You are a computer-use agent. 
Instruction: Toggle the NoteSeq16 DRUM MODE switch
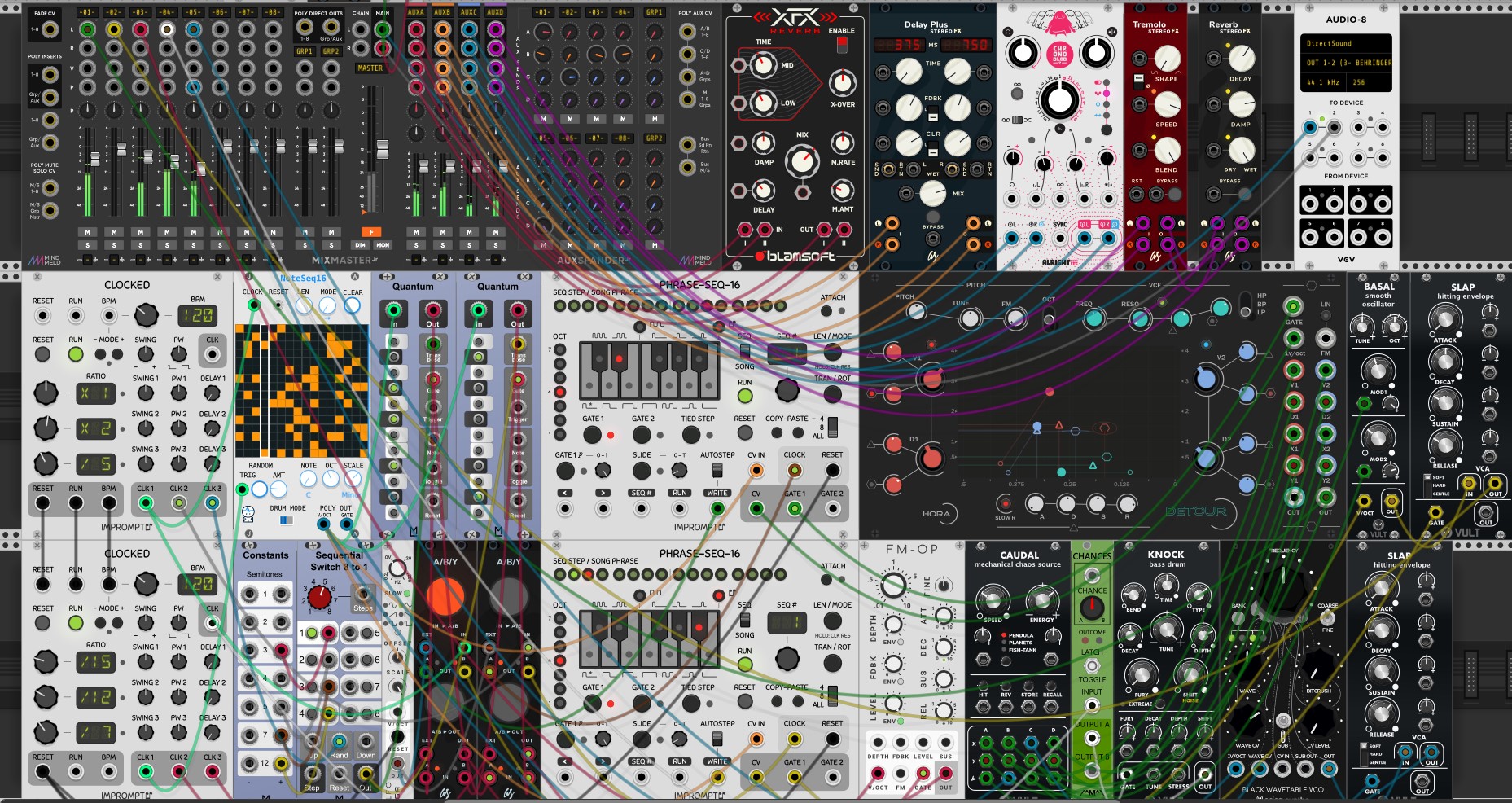[286, 520]
